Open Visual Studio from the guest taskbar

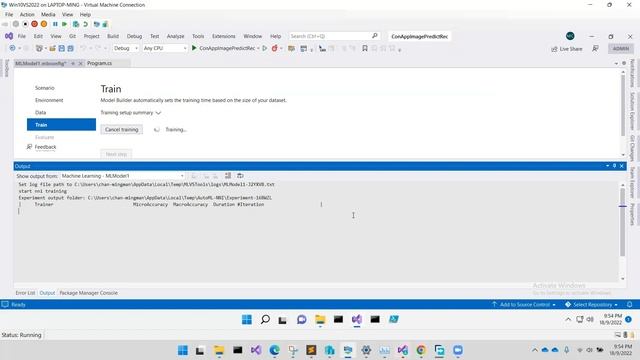click(x=357, y=320)
